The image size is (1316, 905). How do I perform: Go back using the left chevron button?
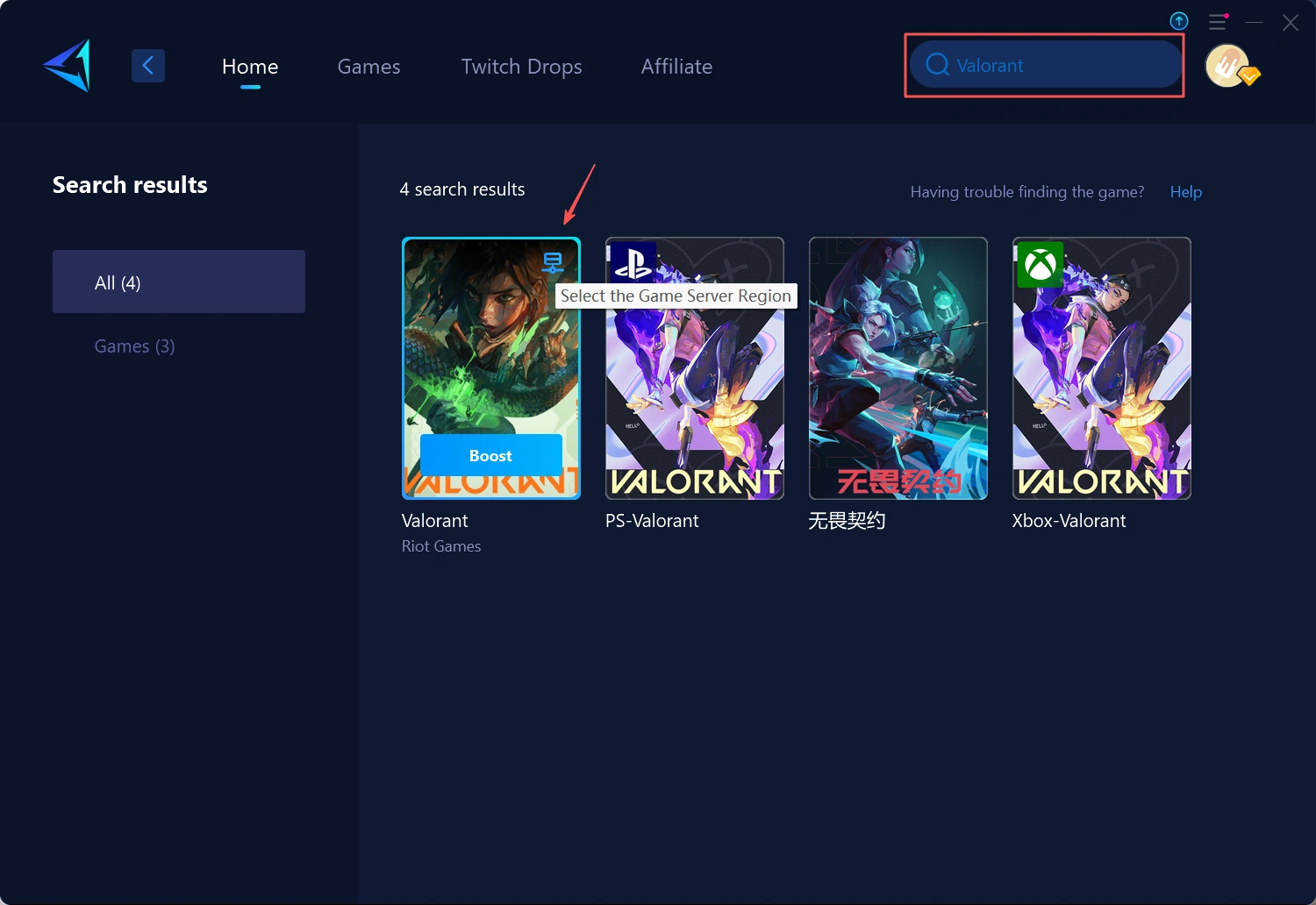click(x=148, y=66)
